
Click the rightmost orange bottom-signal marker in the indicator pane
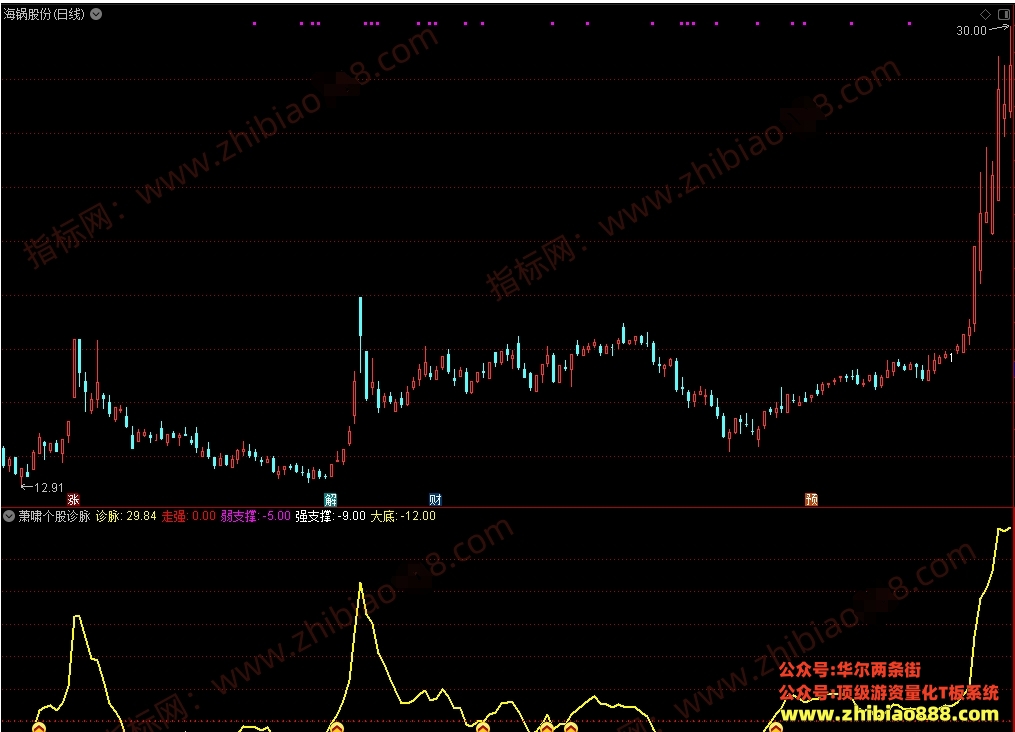tap(775, 727)
